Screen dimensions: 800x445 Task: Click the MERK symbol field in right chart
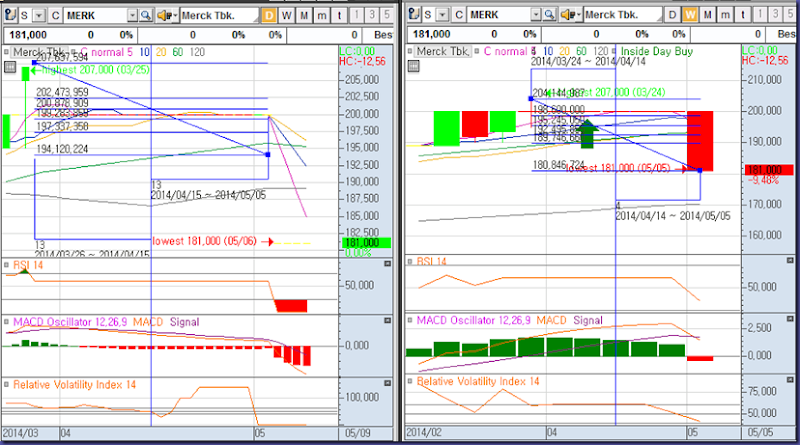coord(499,15)
